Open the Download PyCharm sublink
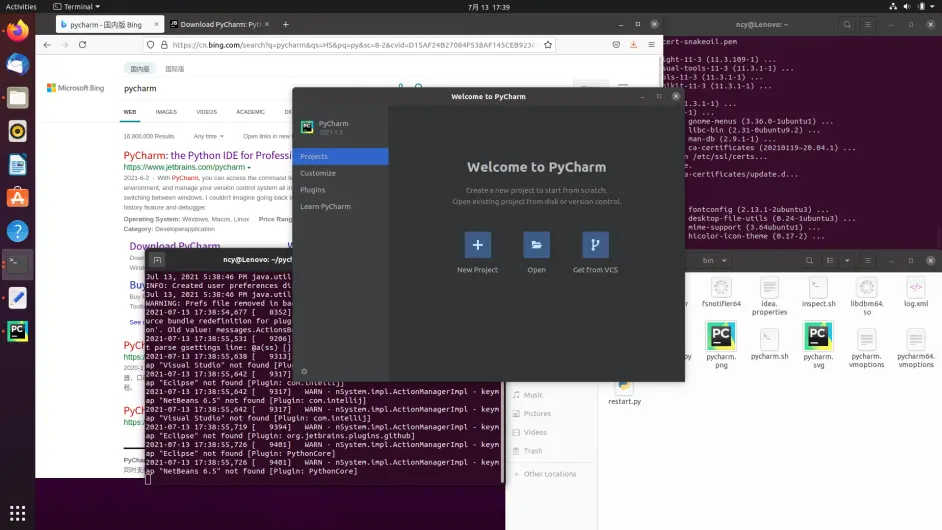This screenshot has width=942, height=530. pos(175,246)
